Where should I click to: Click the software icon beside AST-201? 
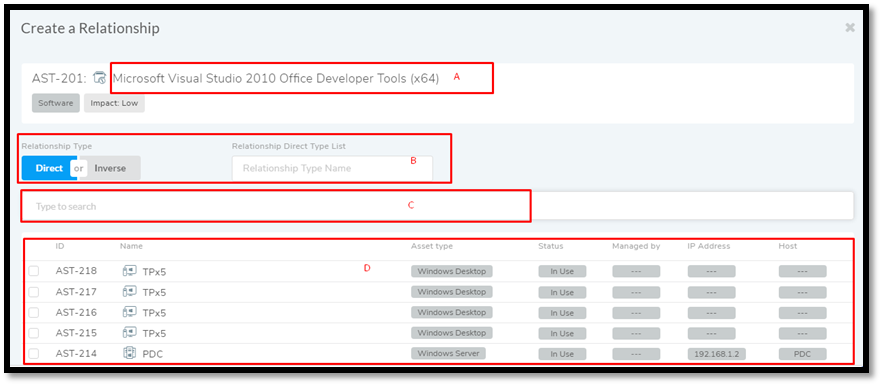tap(100, 78)
